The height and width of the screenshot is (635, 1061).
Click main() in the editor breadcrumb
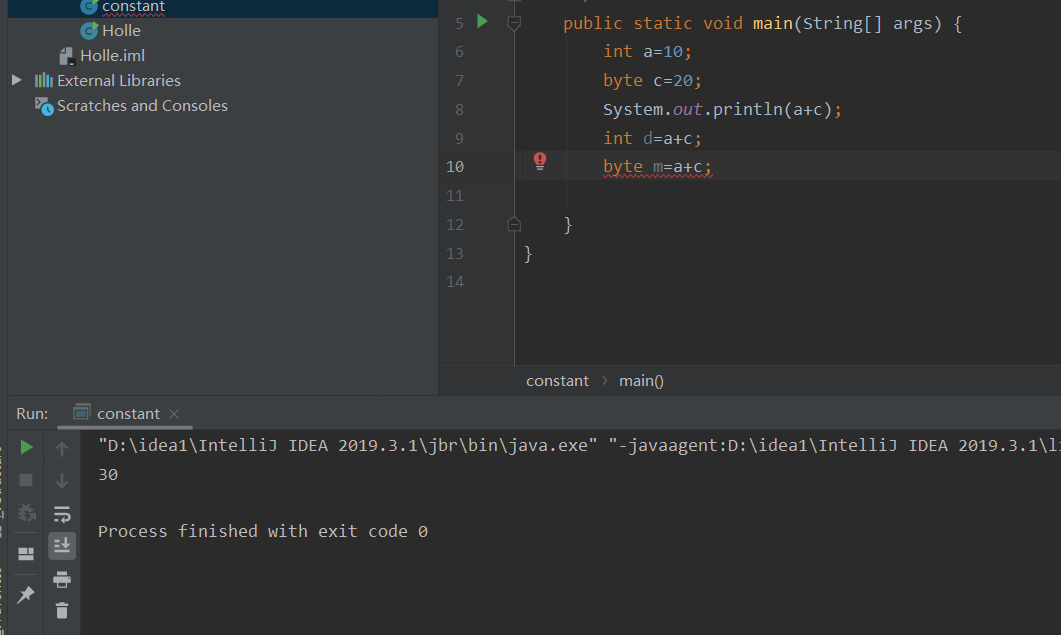641,380
